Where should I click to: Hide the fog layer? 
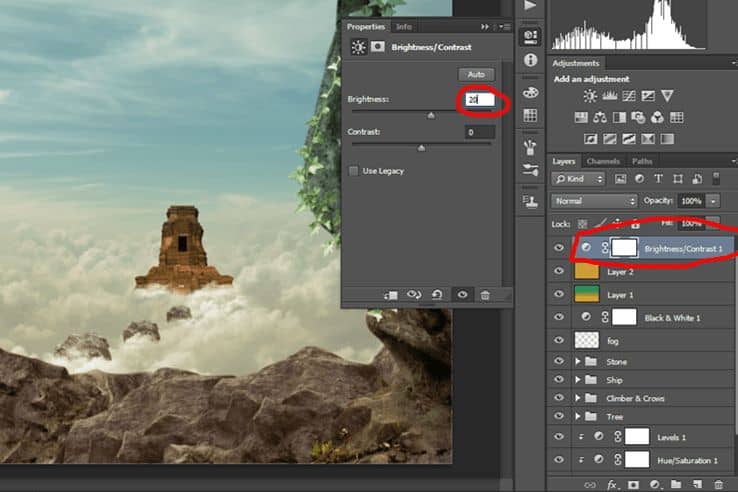(x=559, y=340)
